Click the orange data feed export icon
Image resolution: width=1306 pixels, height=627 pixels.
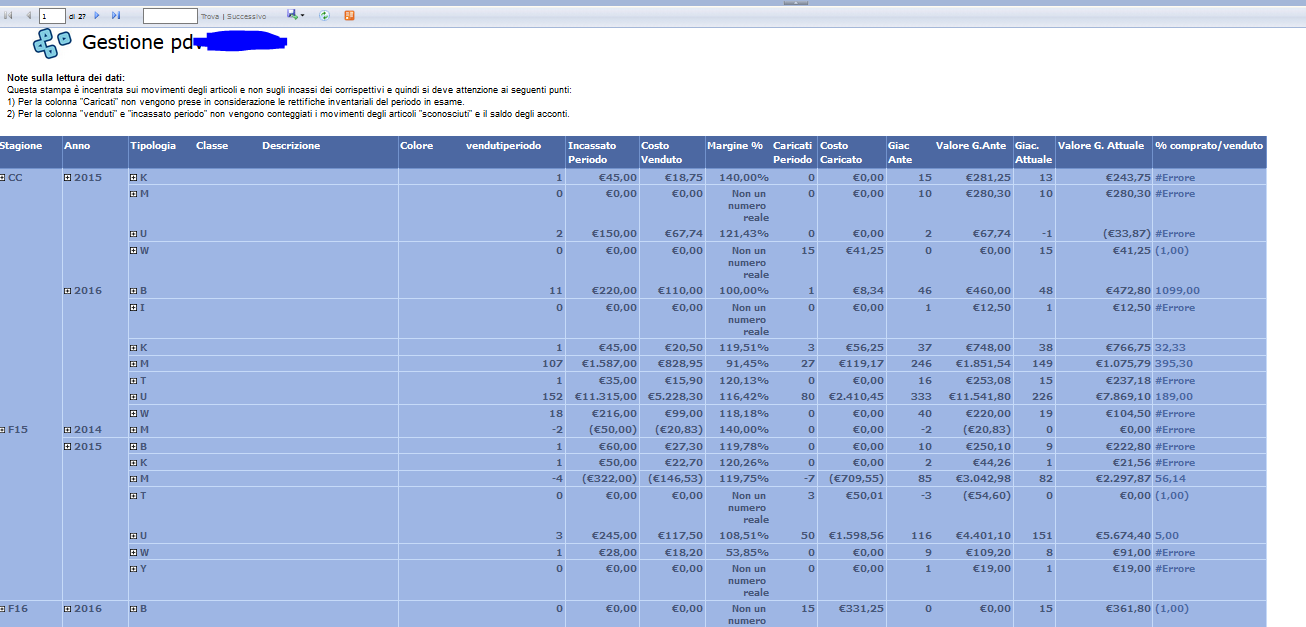[349, 16]
